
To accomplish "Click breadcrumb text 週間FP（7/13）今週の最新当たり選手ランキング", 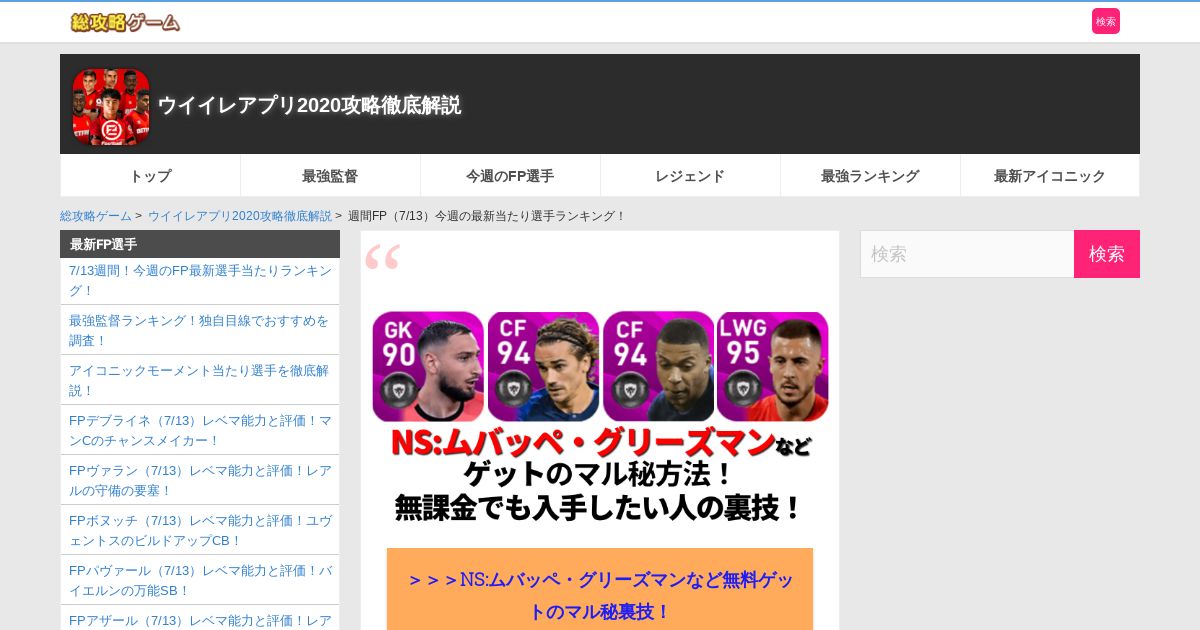I will click(x=486, y=216).
